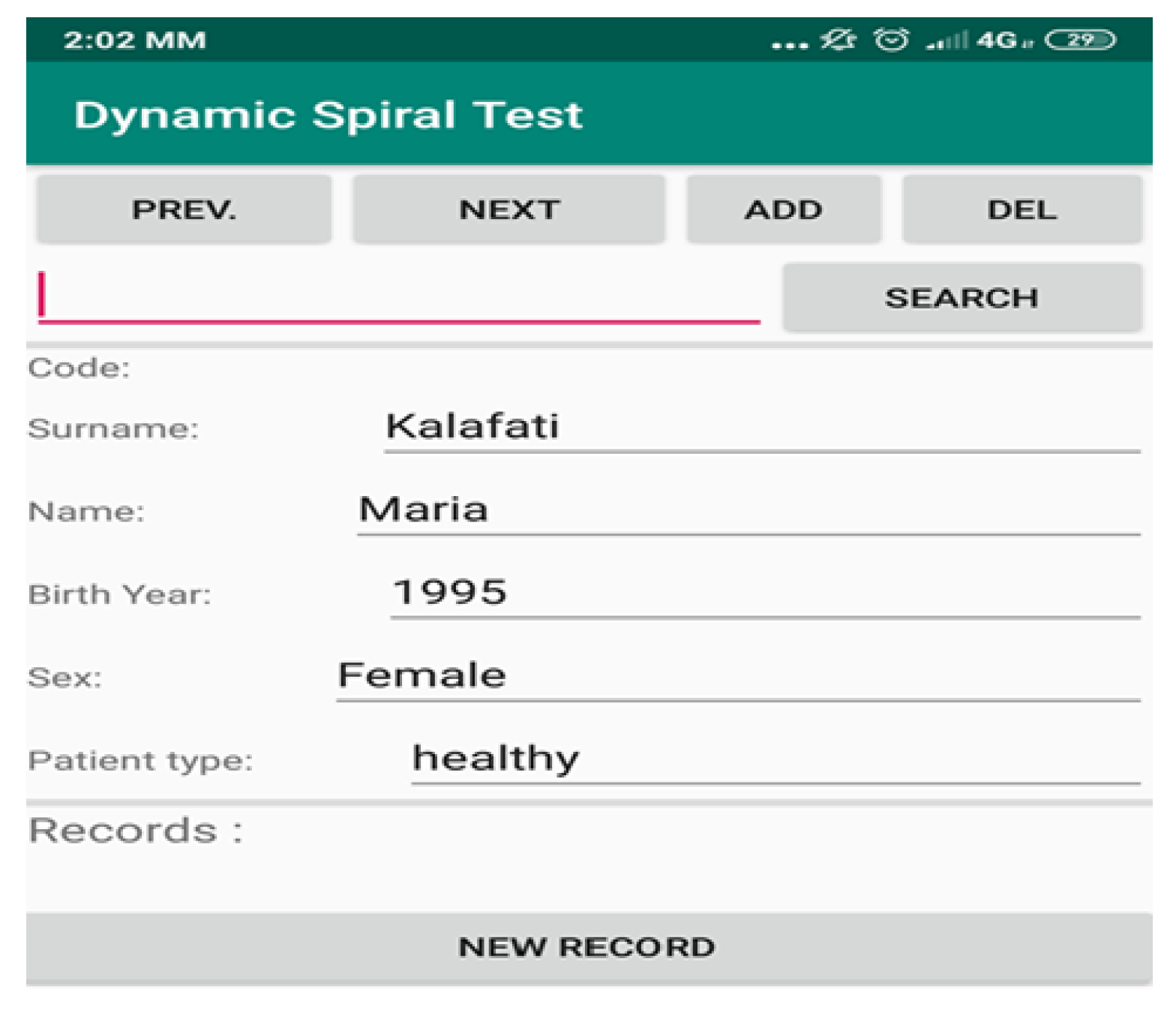Tap the signal strength bars icon
Image resolution: width=1176 pixels, height=1019 pixels.
[946, 41]
